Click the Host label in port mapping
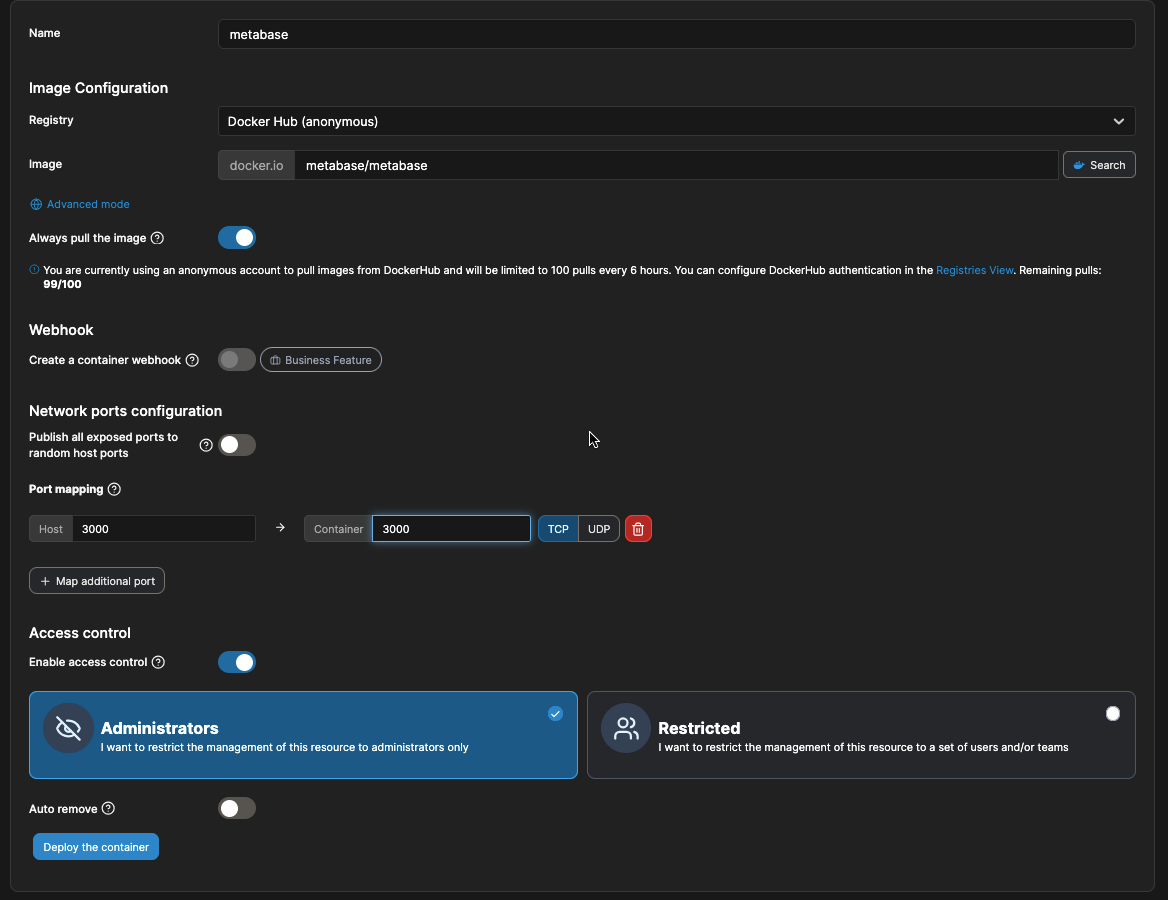The height and width of the screenshot is (900, 1168). [x=51, y=529]
